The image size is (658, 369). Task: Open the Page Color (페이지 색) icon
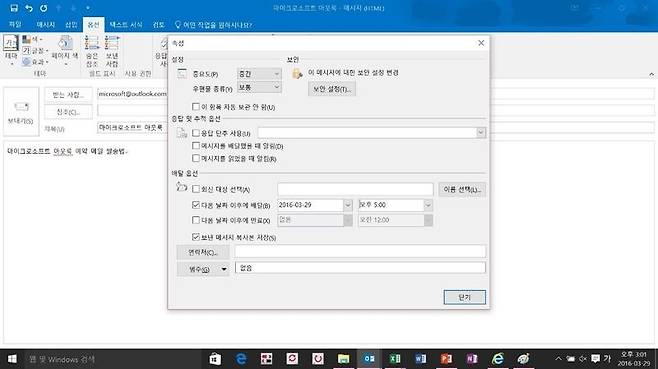[x=65, y=43]
